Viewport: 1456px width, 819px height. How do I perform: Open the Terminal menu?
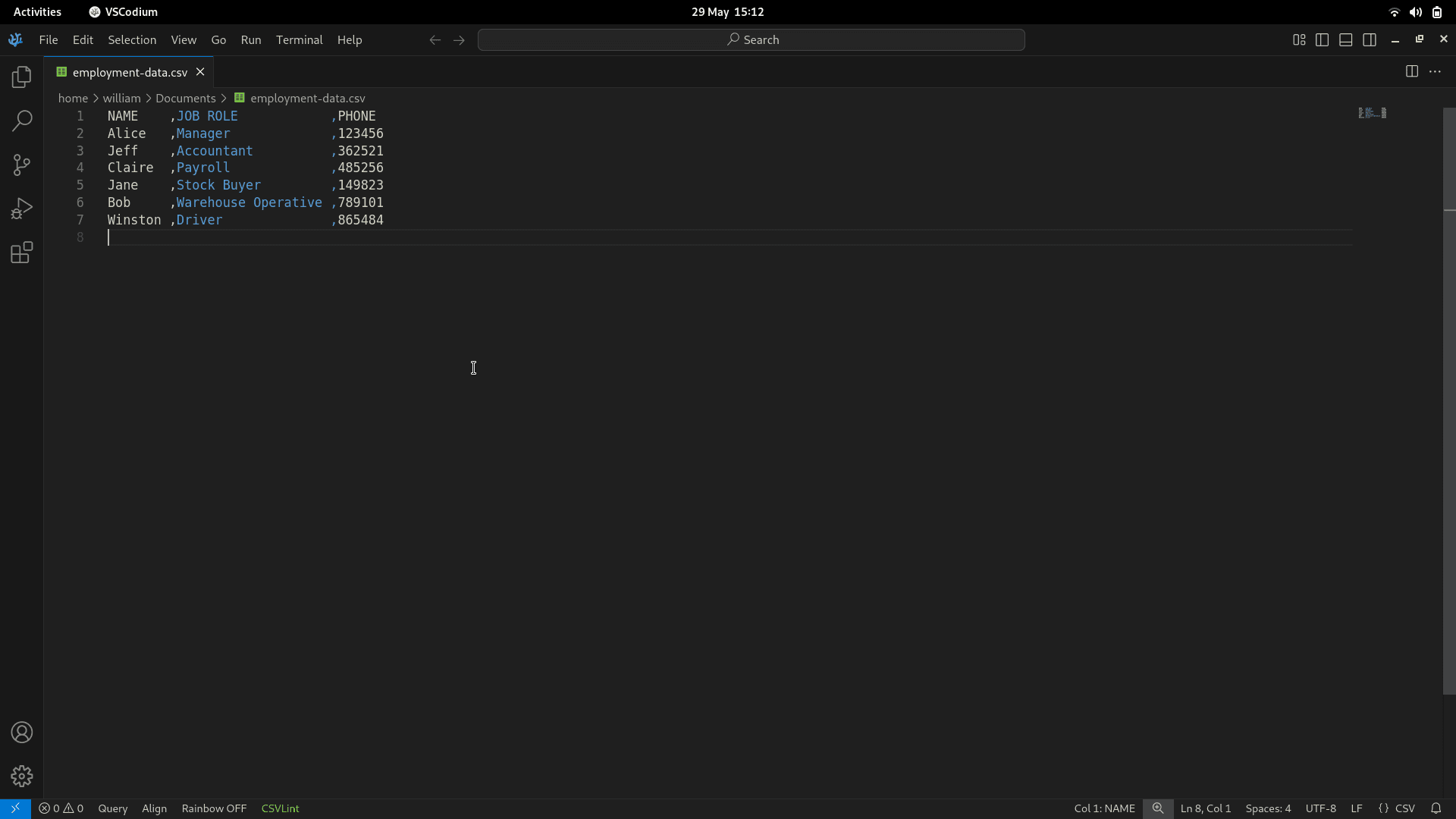[300, 39]
